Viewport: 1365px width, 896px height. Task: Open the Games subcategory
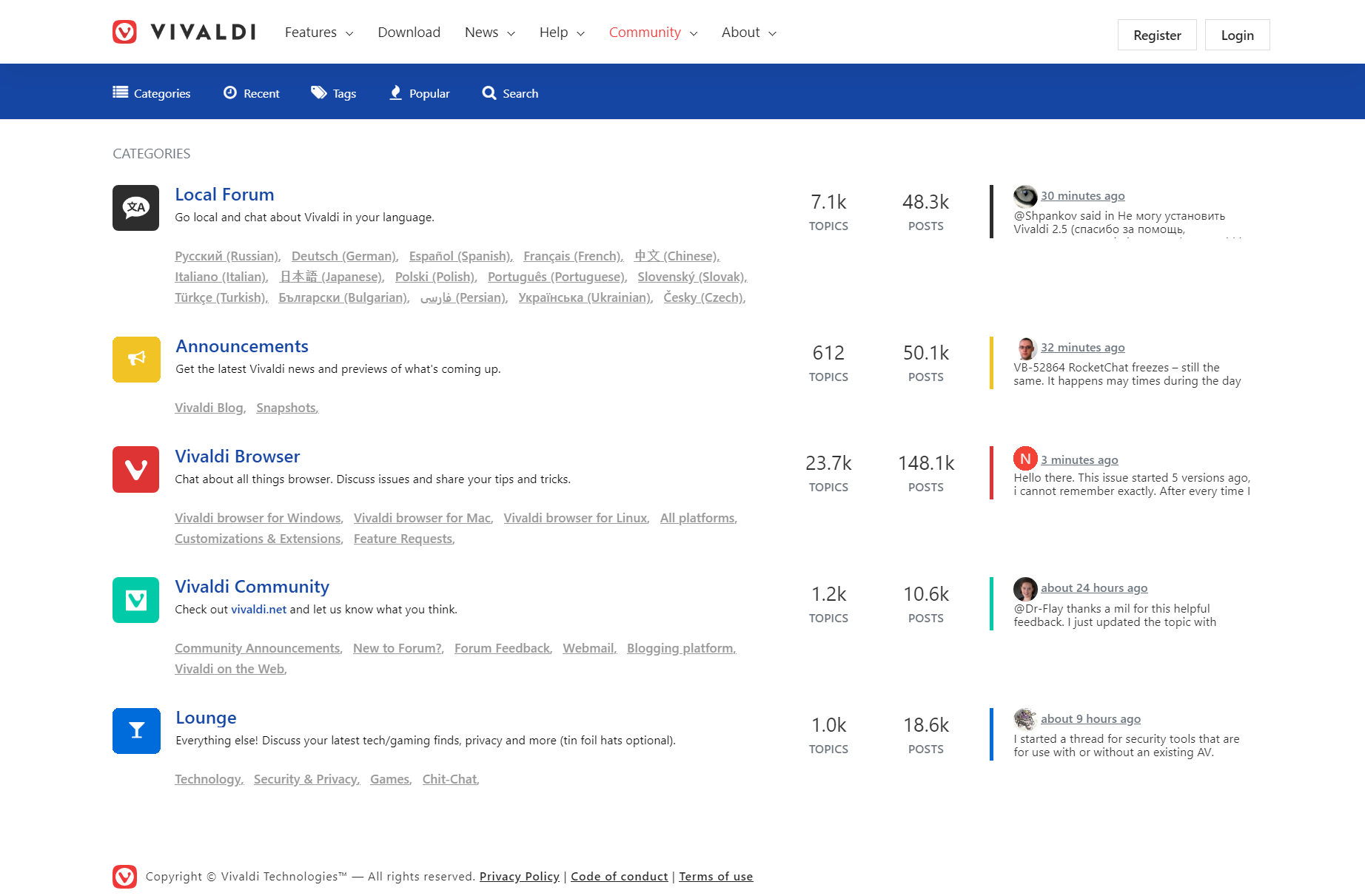click(x=391, y=779)
